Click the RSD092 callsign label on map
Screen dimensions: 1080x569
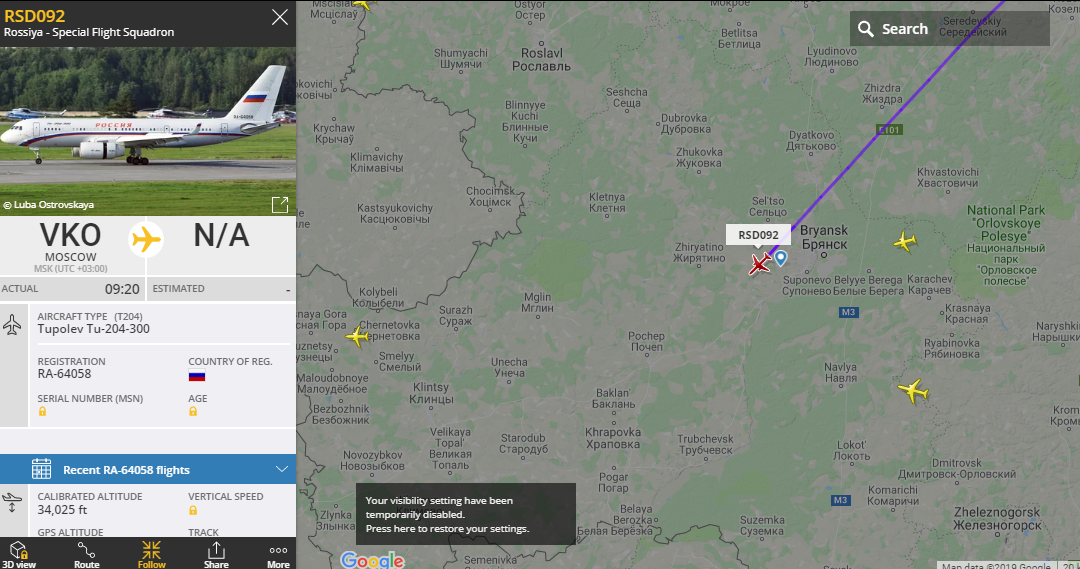[x=758, y=235]
